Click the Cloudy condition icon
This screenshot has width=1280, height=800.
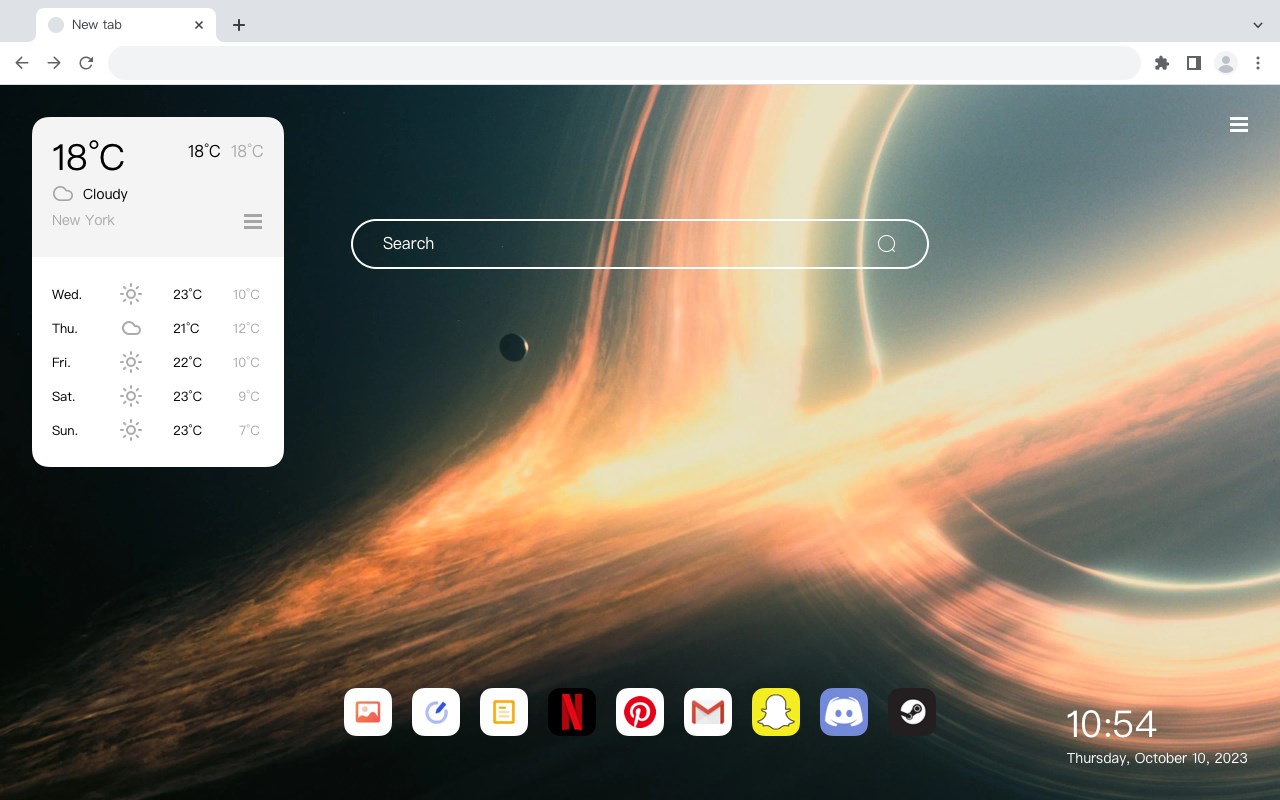click(x=63, y=194)
